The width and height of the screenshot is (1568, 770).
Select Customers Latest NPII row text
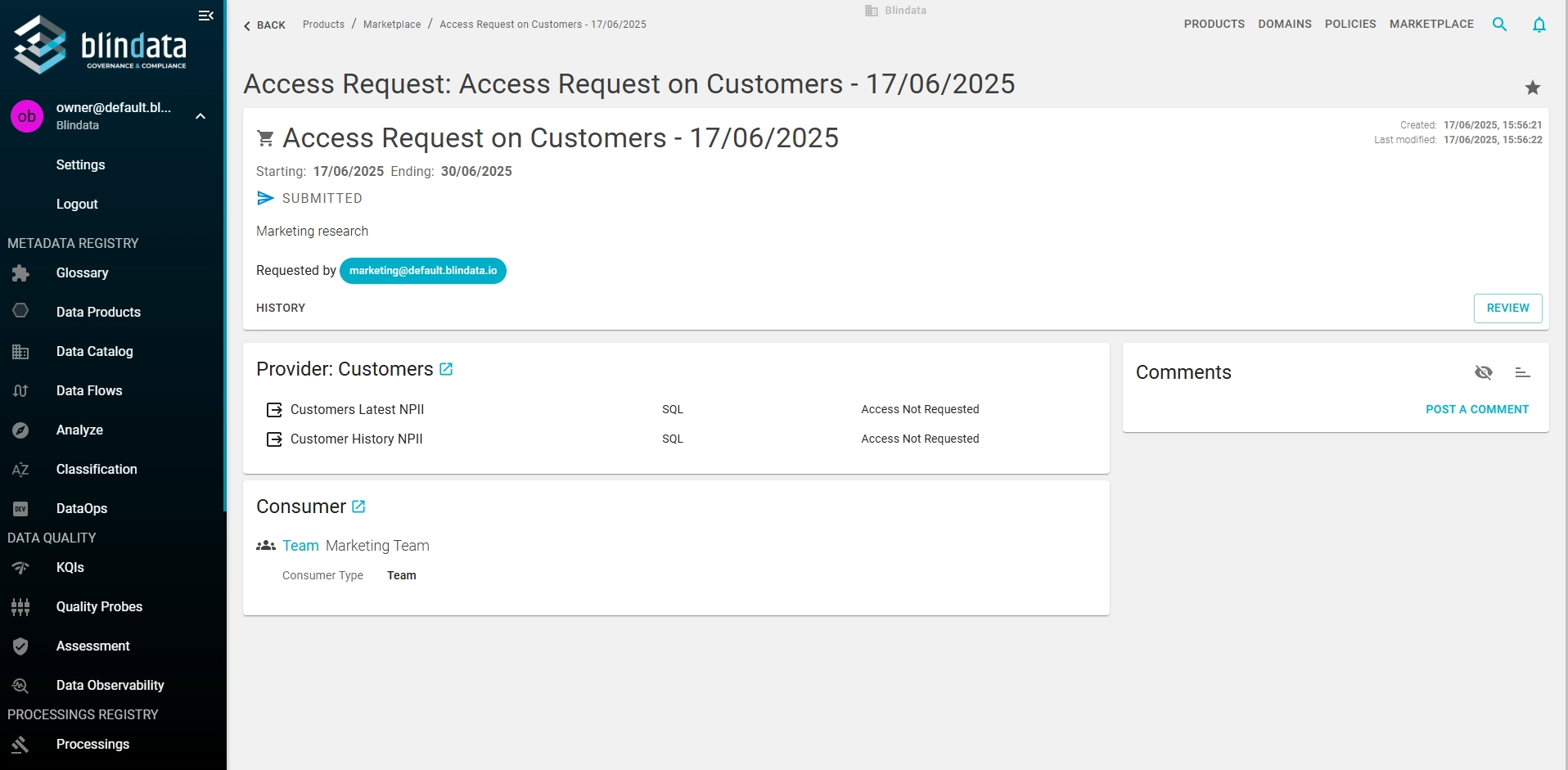pos(357,409)
